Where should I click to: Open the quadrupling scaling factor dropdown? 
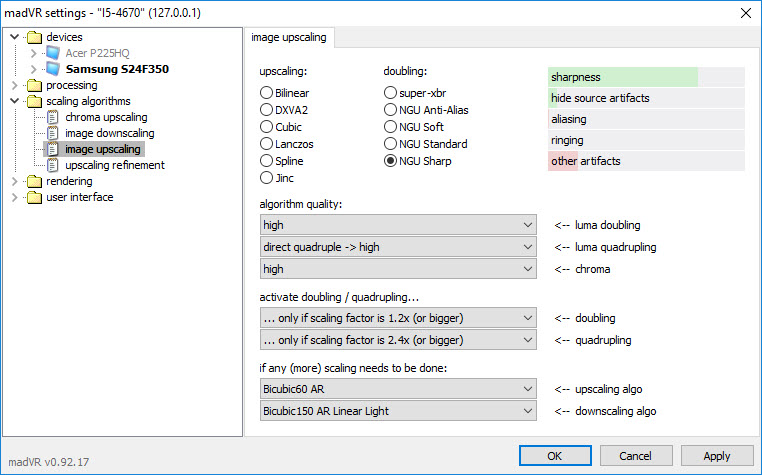point(398,340)
